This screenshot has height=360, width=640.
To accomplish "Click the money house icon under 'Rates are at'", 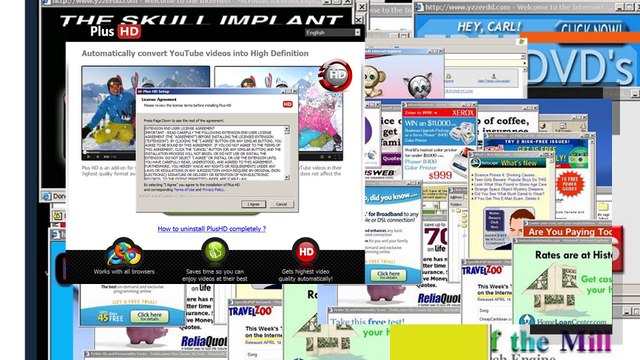I will pos(553,286).
